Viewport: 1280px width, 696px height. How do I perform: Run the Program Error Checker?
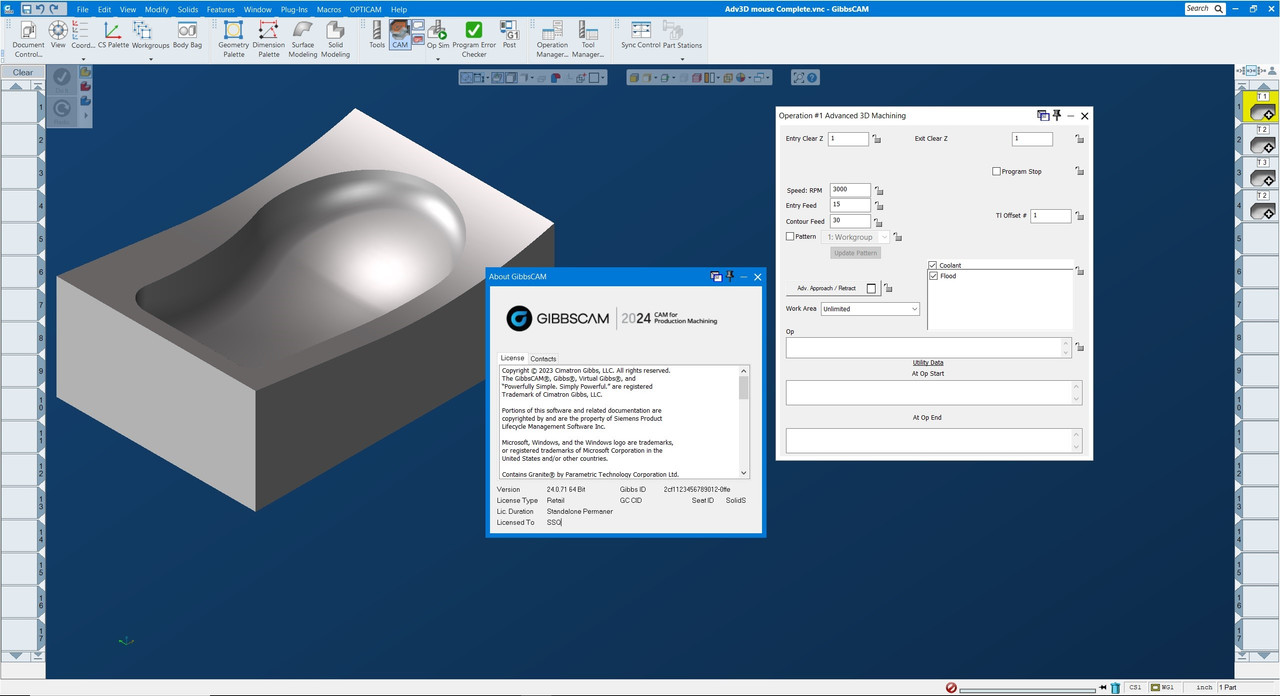(x=474, y=39)
